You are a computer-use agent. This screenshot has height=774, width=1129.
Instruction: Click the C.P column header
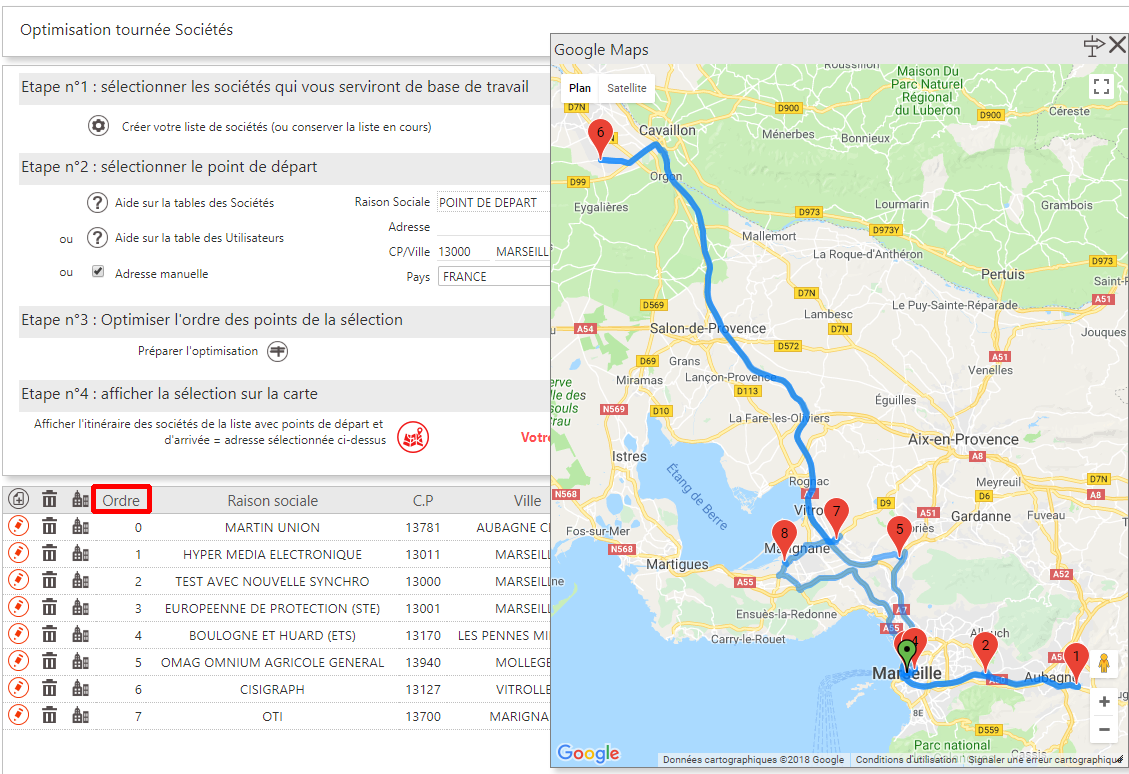pos(423,500)
